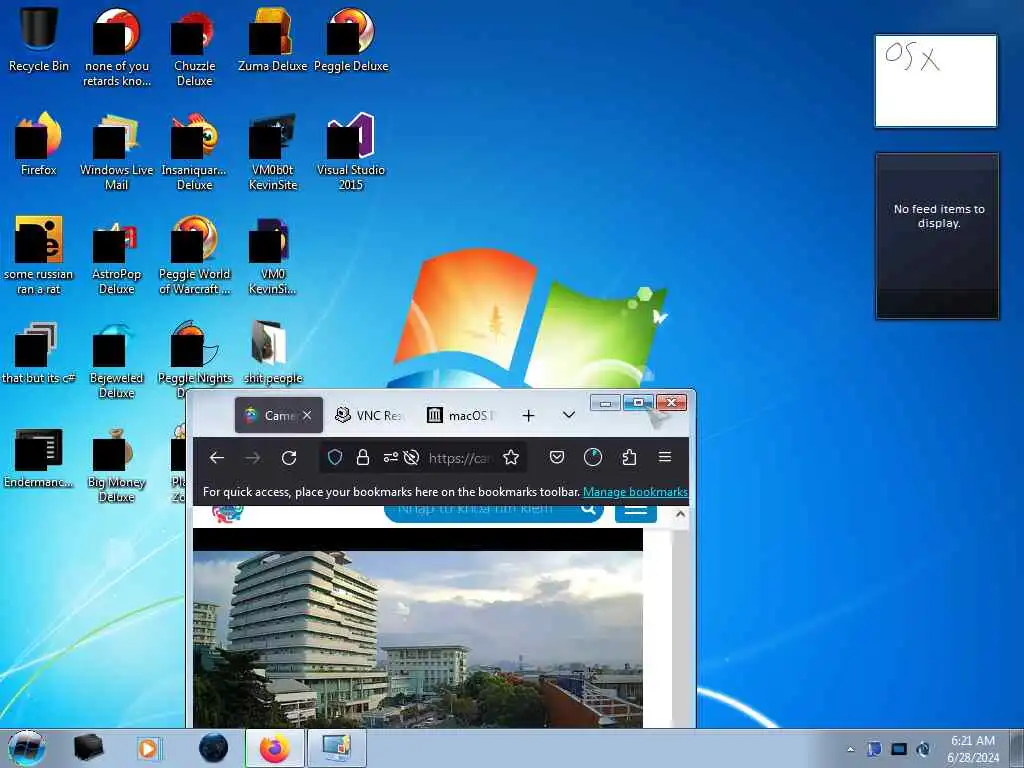Open site permissions icon in address bar

pyautogui.click(x=391, y=458)
